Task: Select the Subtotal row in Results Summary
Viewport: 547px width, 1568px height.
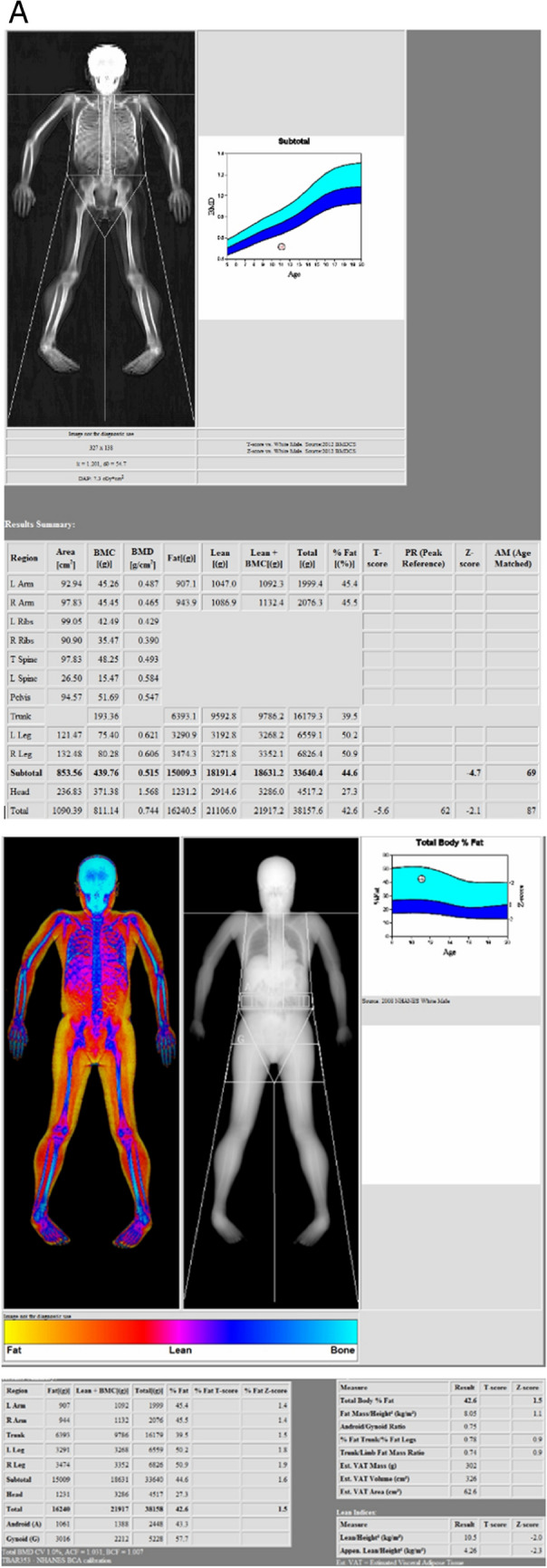Action: tap(272, 773)
